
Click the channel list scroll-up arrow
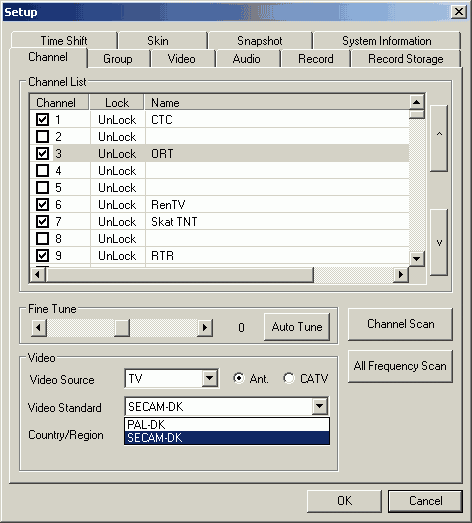[x=416, y=102]
